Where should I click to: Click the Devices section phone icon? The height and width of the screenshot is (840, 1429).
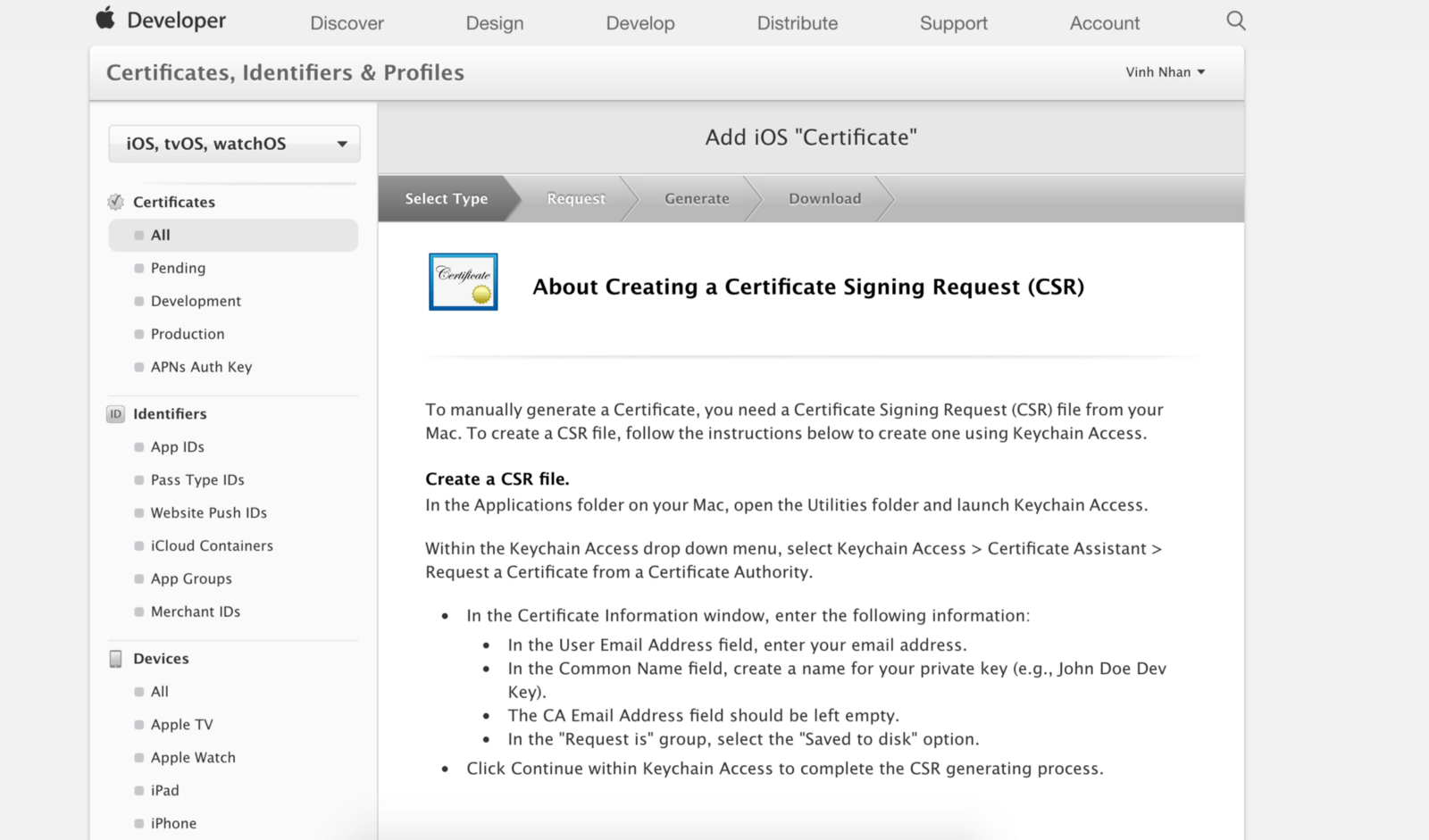pos(115,659)
